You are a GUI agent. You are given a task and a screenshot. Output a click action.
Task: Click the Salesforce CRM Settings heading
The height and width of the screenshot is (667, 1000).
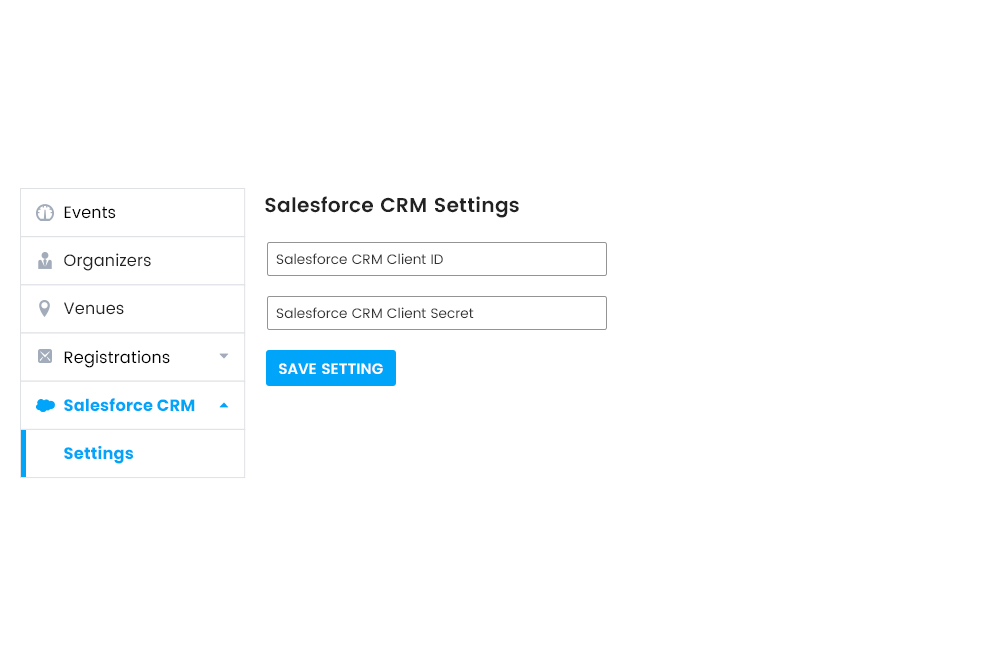[x=391, y=206]
